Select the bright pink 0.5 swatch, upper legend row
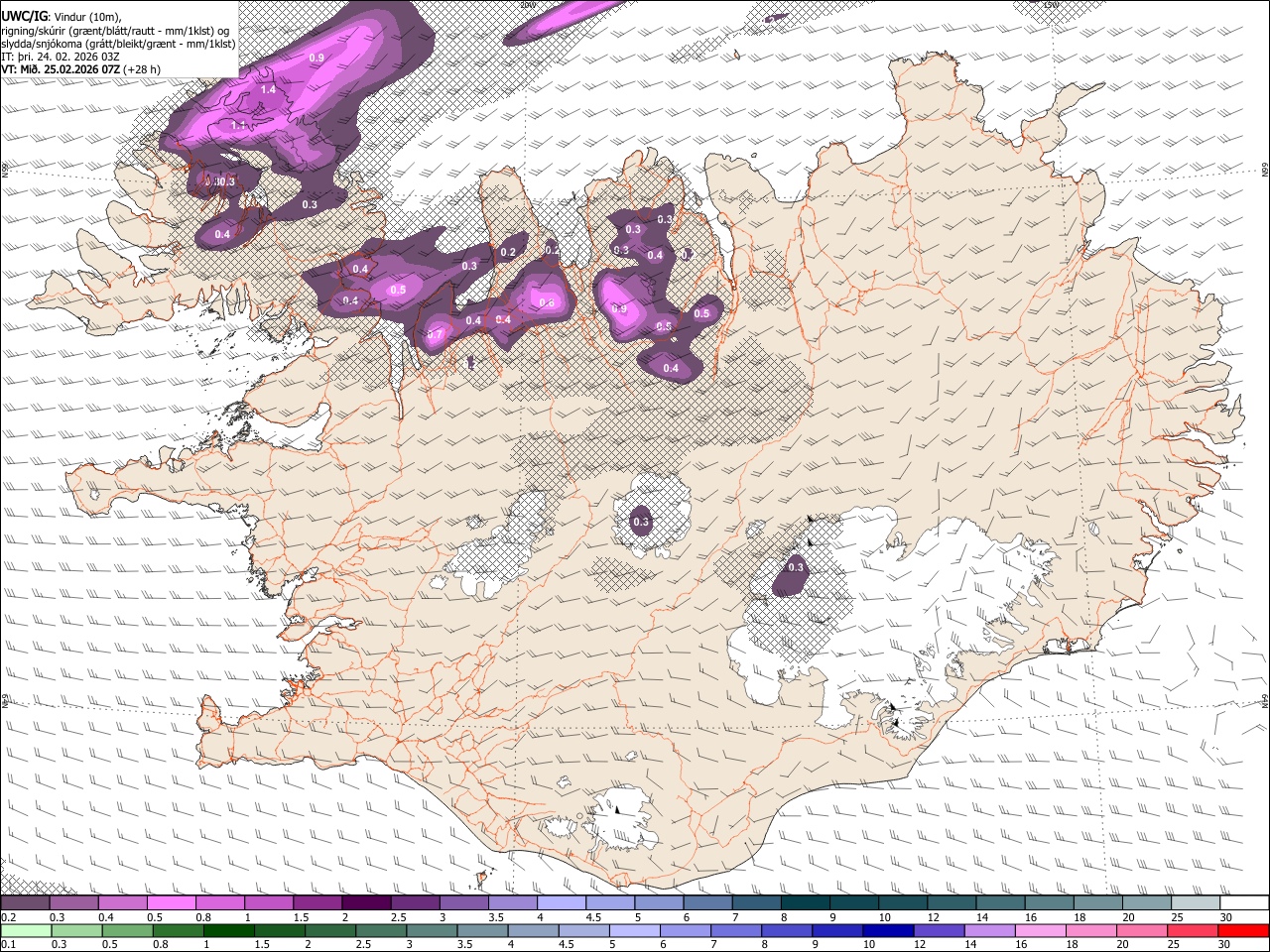 point(172,903)
